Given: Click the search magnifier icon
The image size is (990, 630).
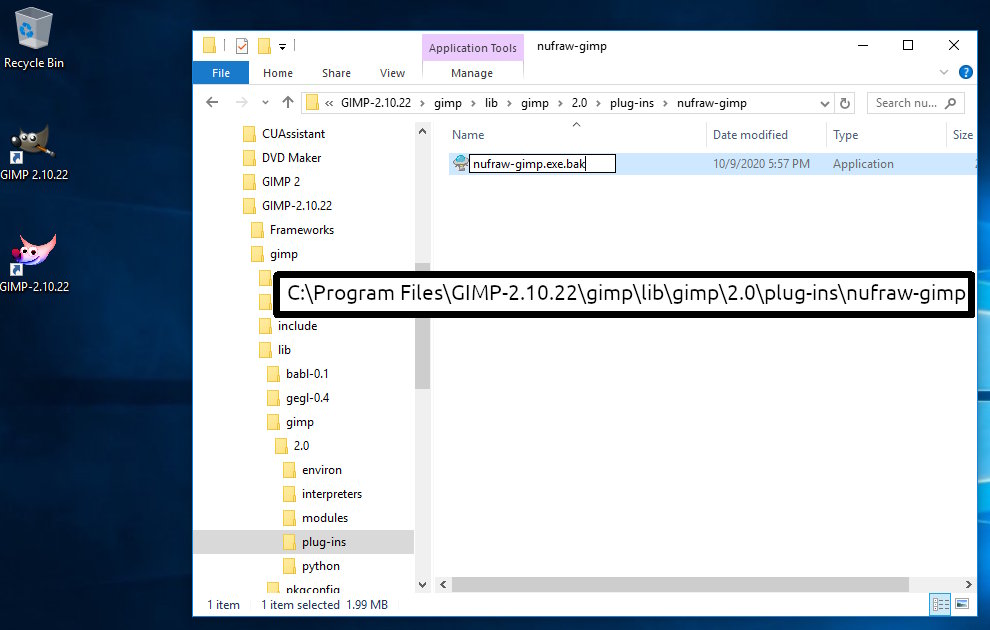Looking at the screenshot, I should pyautogui.click(x=950, y=103).
